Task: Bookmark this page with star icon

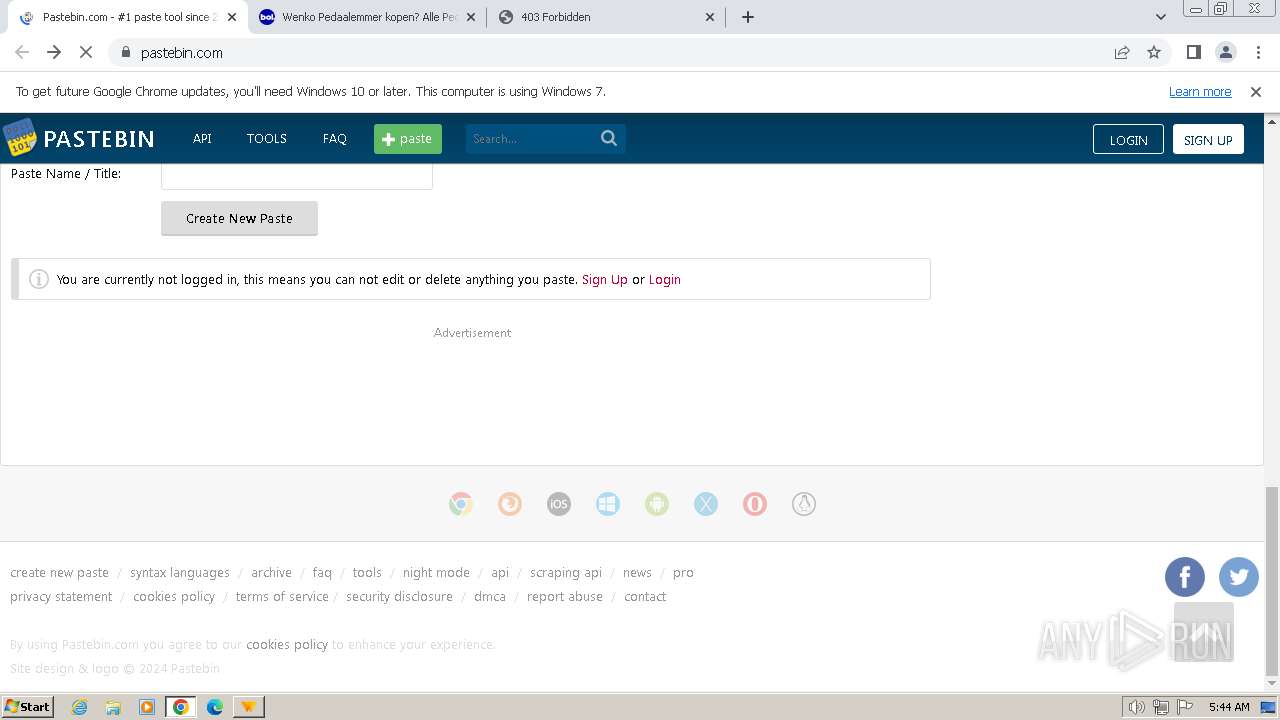Action: coord(1154,52)
